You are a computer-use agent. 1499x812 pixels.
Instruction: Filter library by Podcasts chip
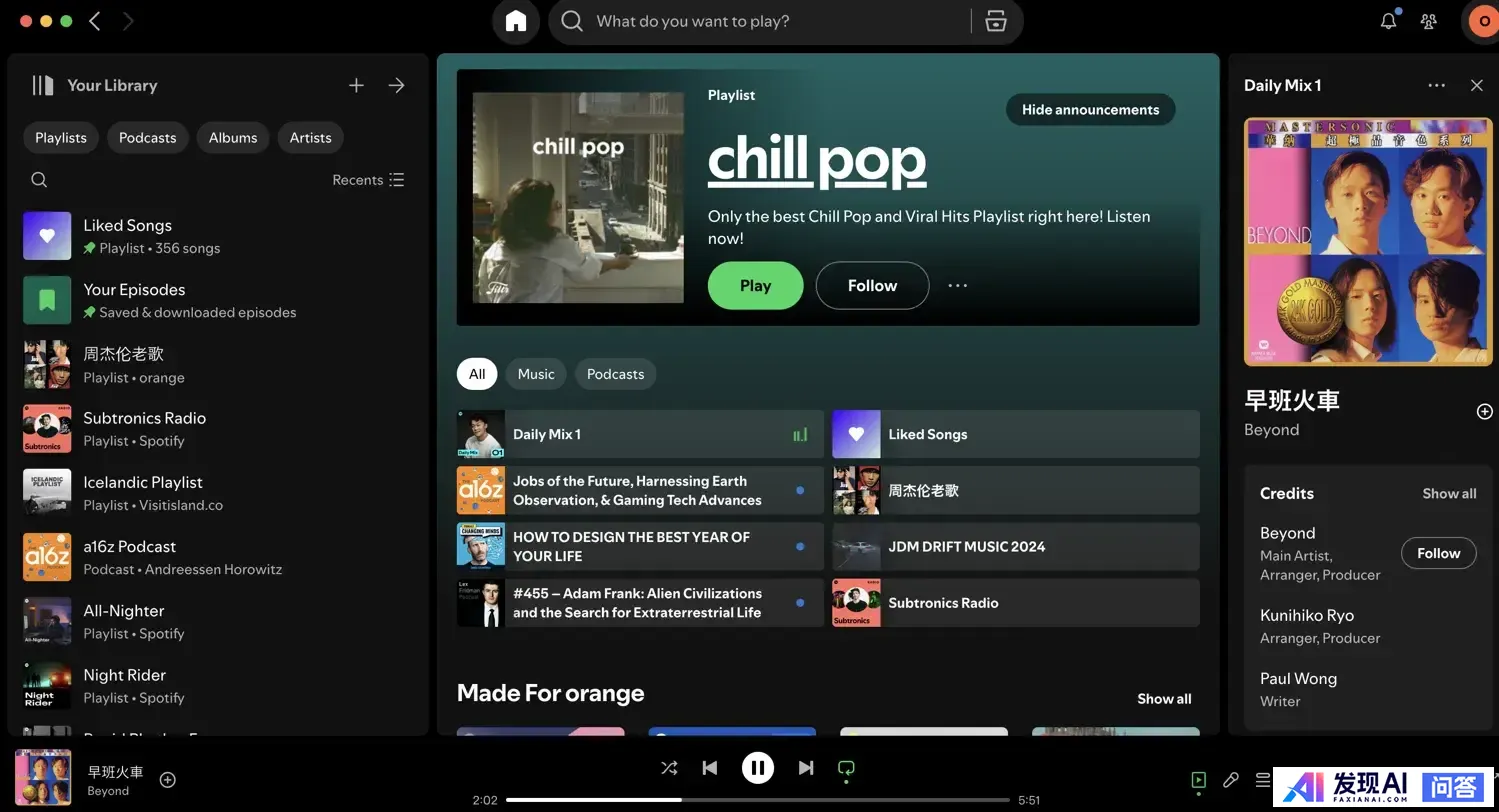pos(147,138)
